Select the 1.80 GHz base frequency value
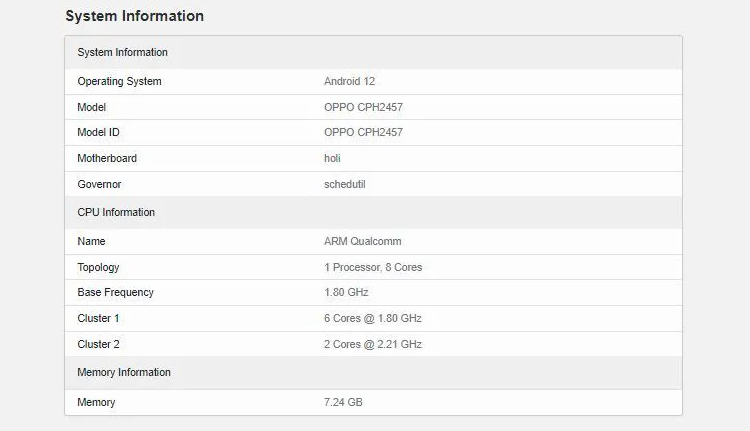 pos(346,292)
